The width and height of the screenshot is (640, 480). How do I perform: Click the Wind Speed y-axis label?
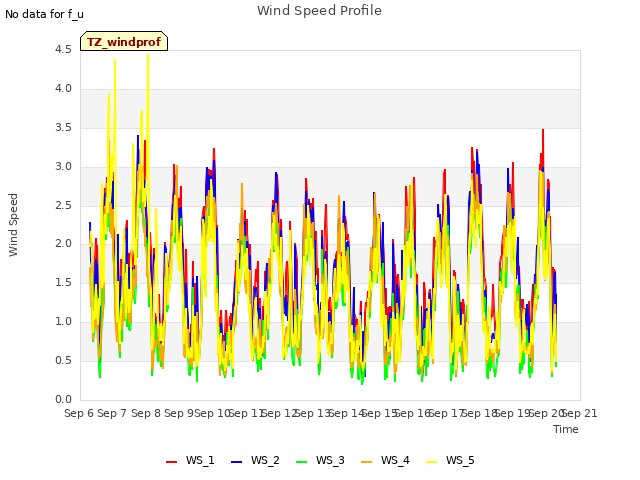pyautogui.click(x=13, y=225)
